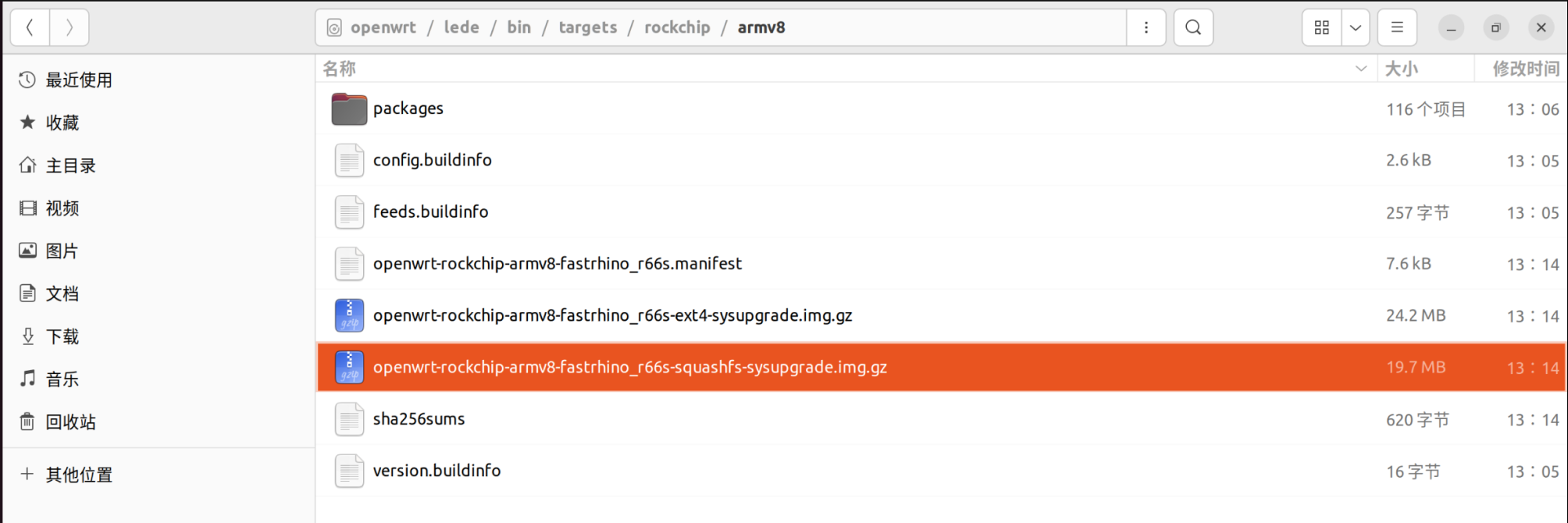Open the search magnifier button
The width and height of the screenshot is (1568, 523).
click(x=1193, y=28)
